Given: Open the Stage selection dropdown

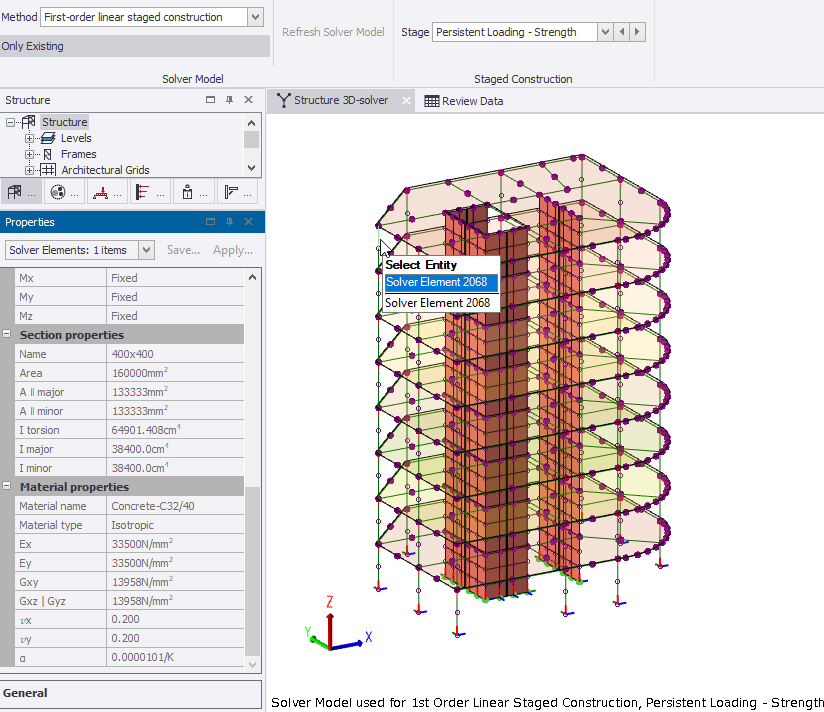Looking at the screenshot, I should point(604,32).
